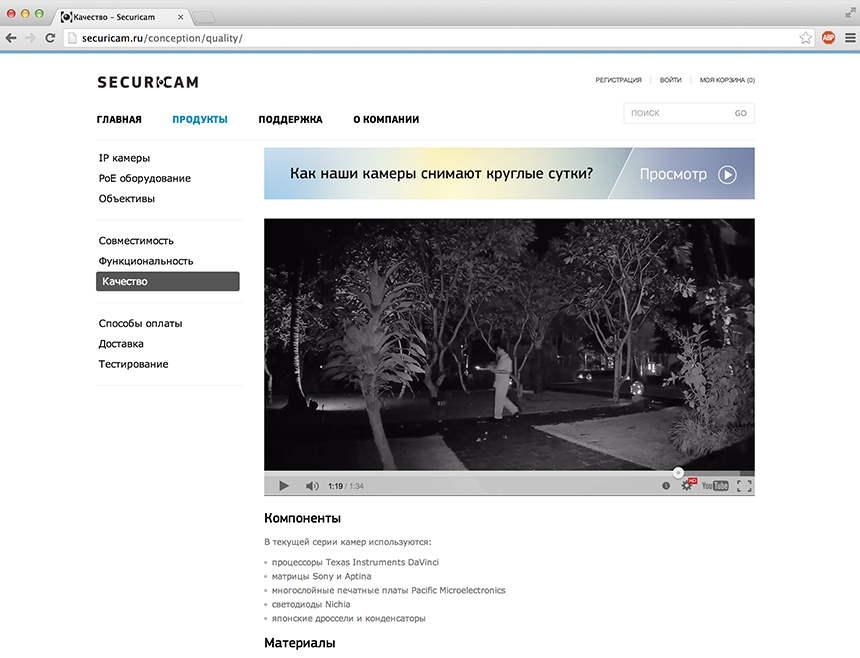Bookmark page with star icon

(805, 38)
